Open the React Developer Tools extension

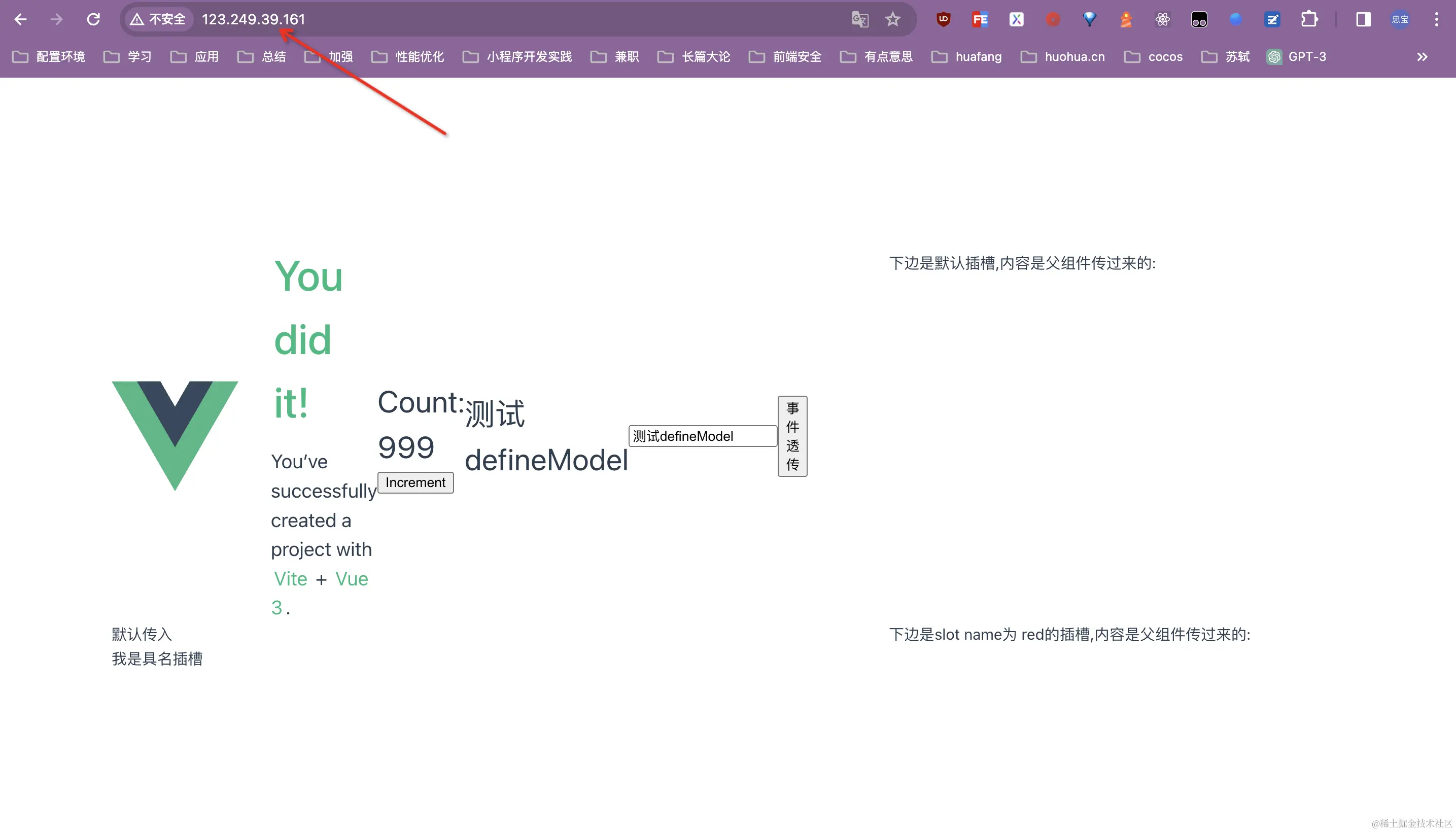coord(1162,19)
